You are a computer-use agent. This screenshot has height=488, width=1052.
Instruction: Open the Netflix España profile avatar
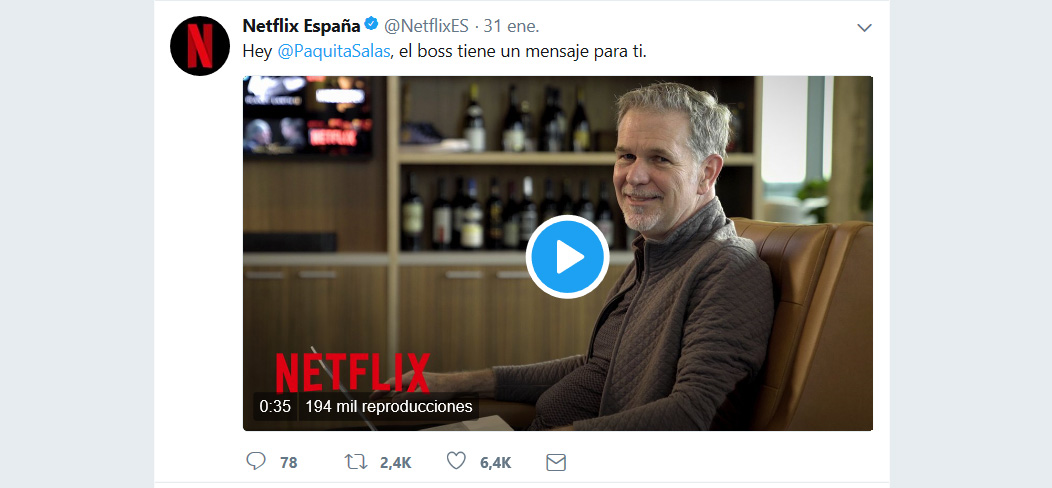coord(200,46)
